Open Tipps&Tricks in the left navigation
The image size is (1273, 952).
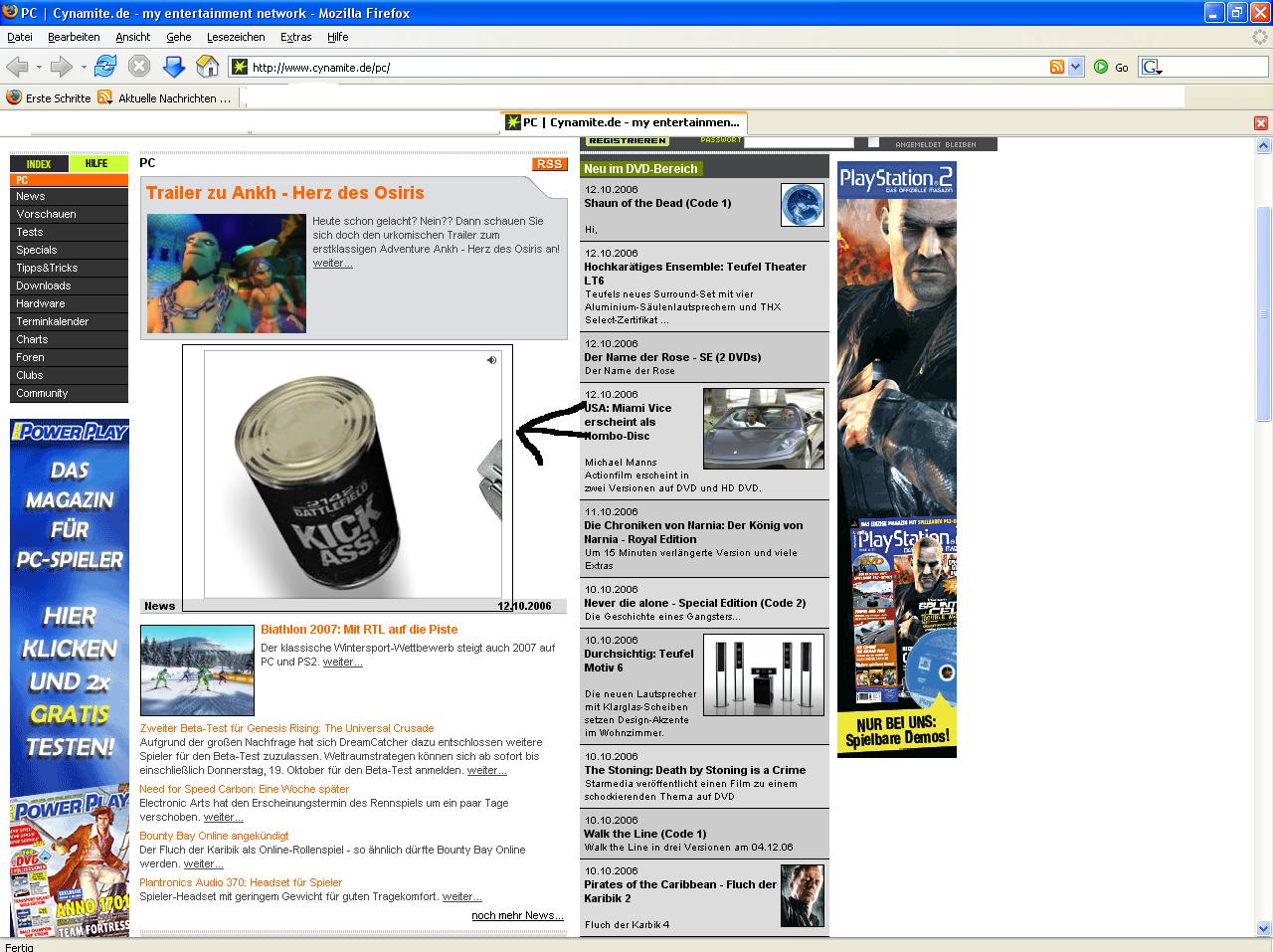(69, 268)
